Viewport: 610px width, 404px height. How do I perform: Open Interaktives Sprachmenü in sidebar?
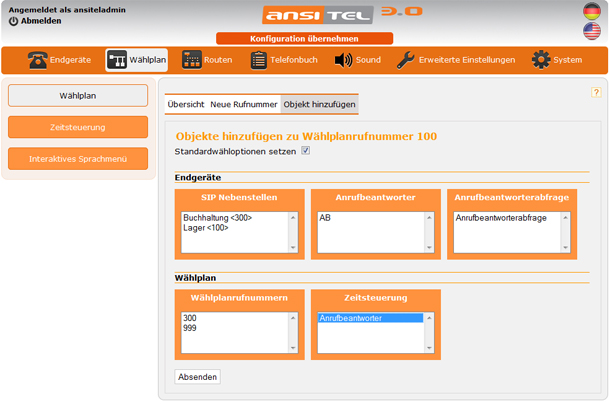(78, 159)
